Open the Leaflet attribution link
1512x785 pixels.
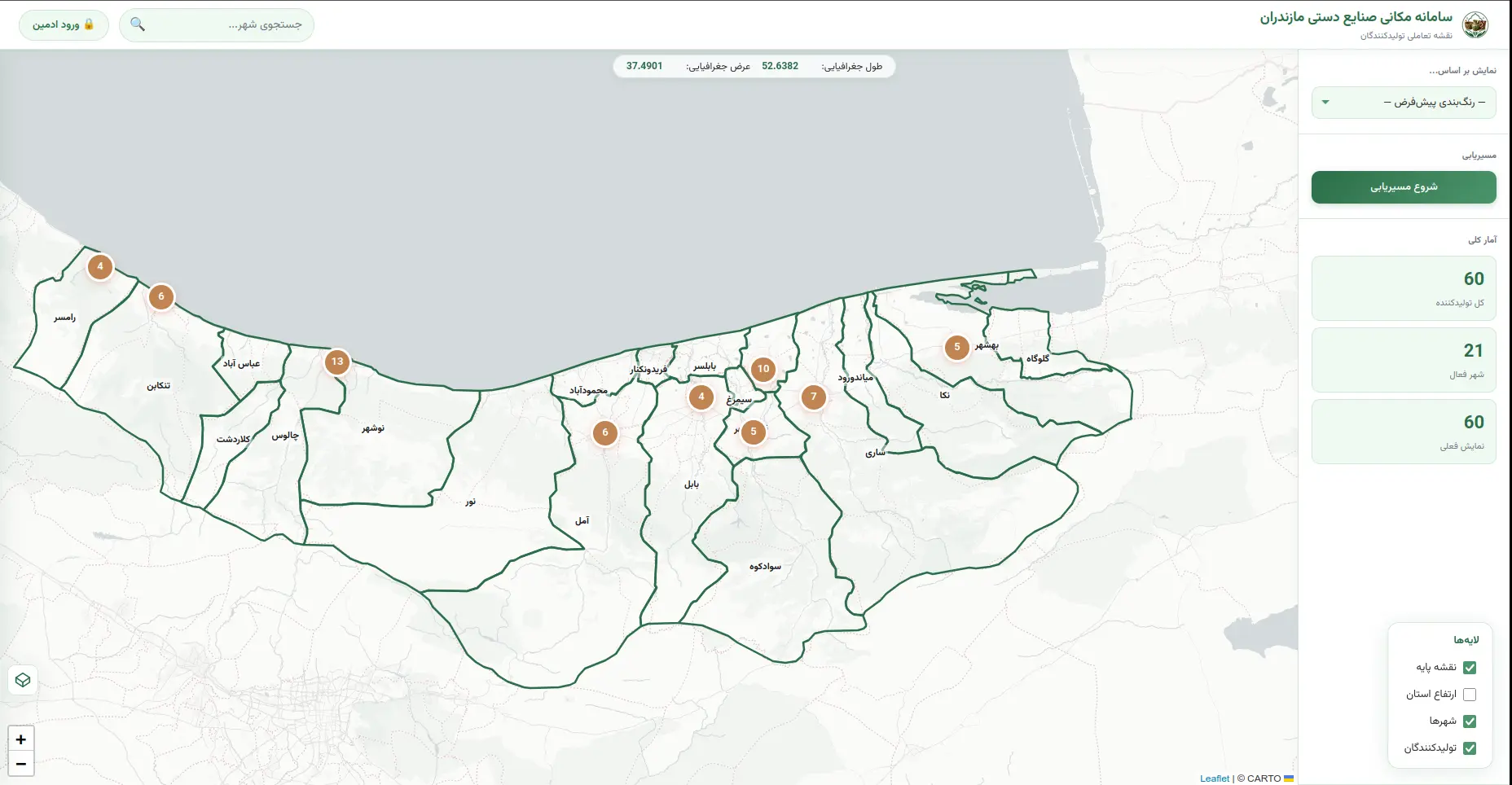pyautogui.click(x=1215, y=778)
